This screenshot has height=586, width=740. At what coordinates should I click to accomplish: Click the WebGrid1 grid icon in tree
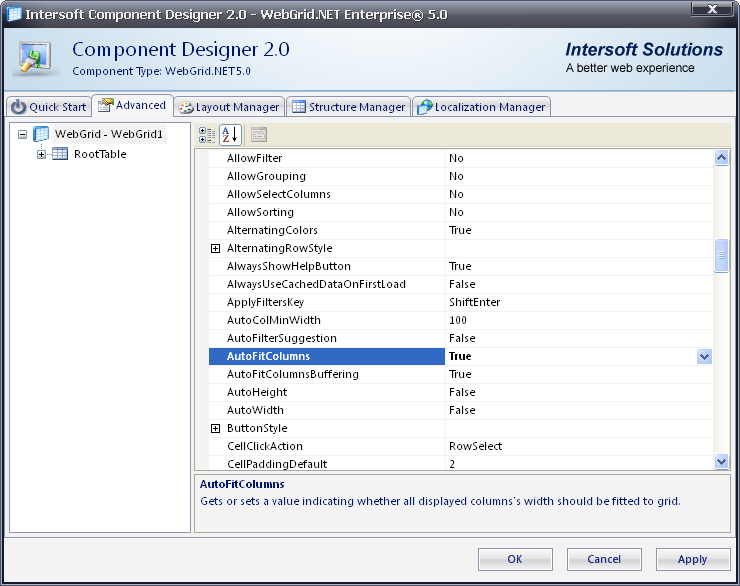click(41, 134)
